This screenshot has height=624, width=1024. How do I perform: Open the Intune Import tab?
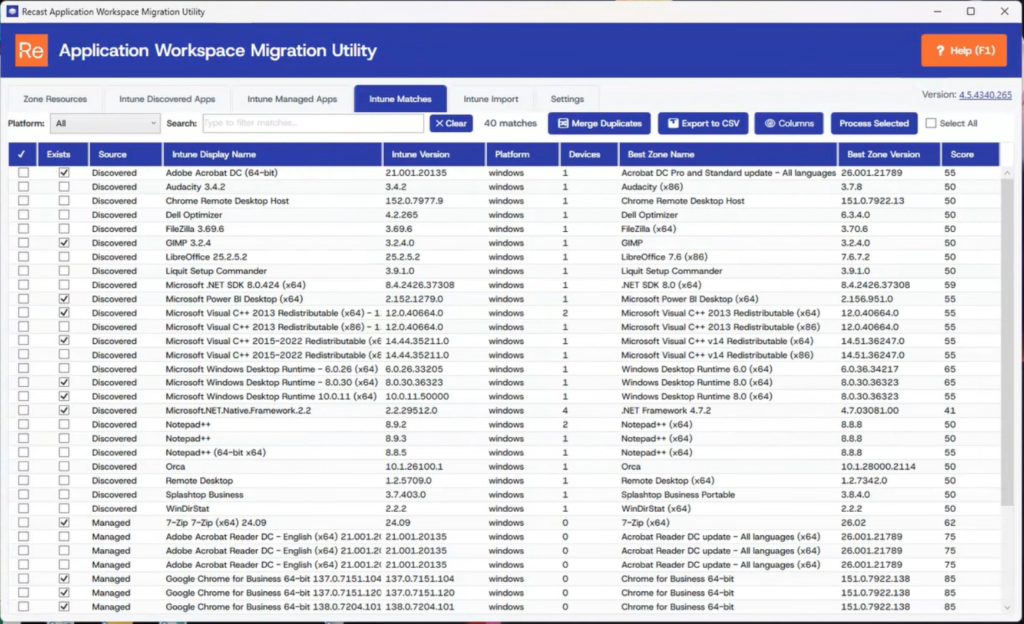(x=490, y=99)
